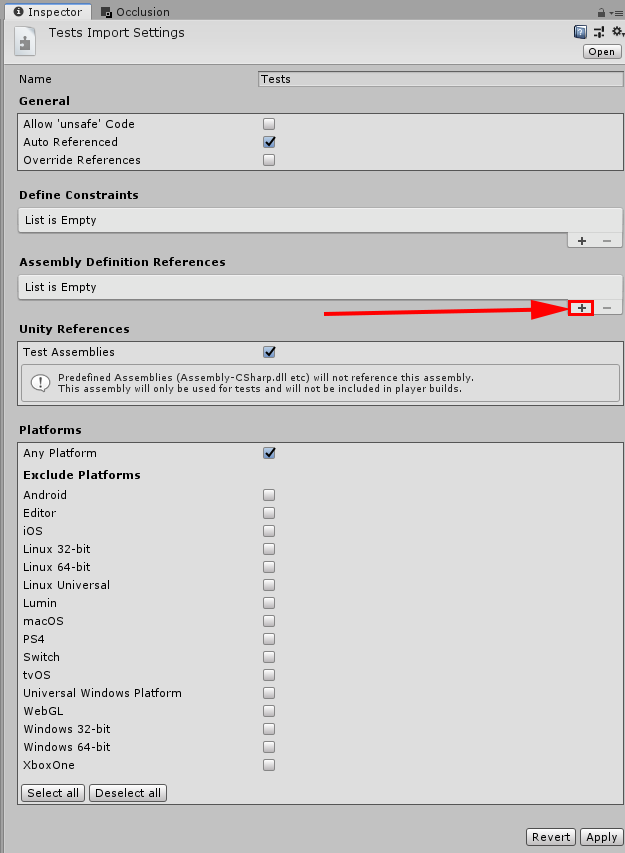Screen dimensions: 625x853
Task: Click the assembly definition asset icon
Action: pyautogui.click(x=25, y=42)
